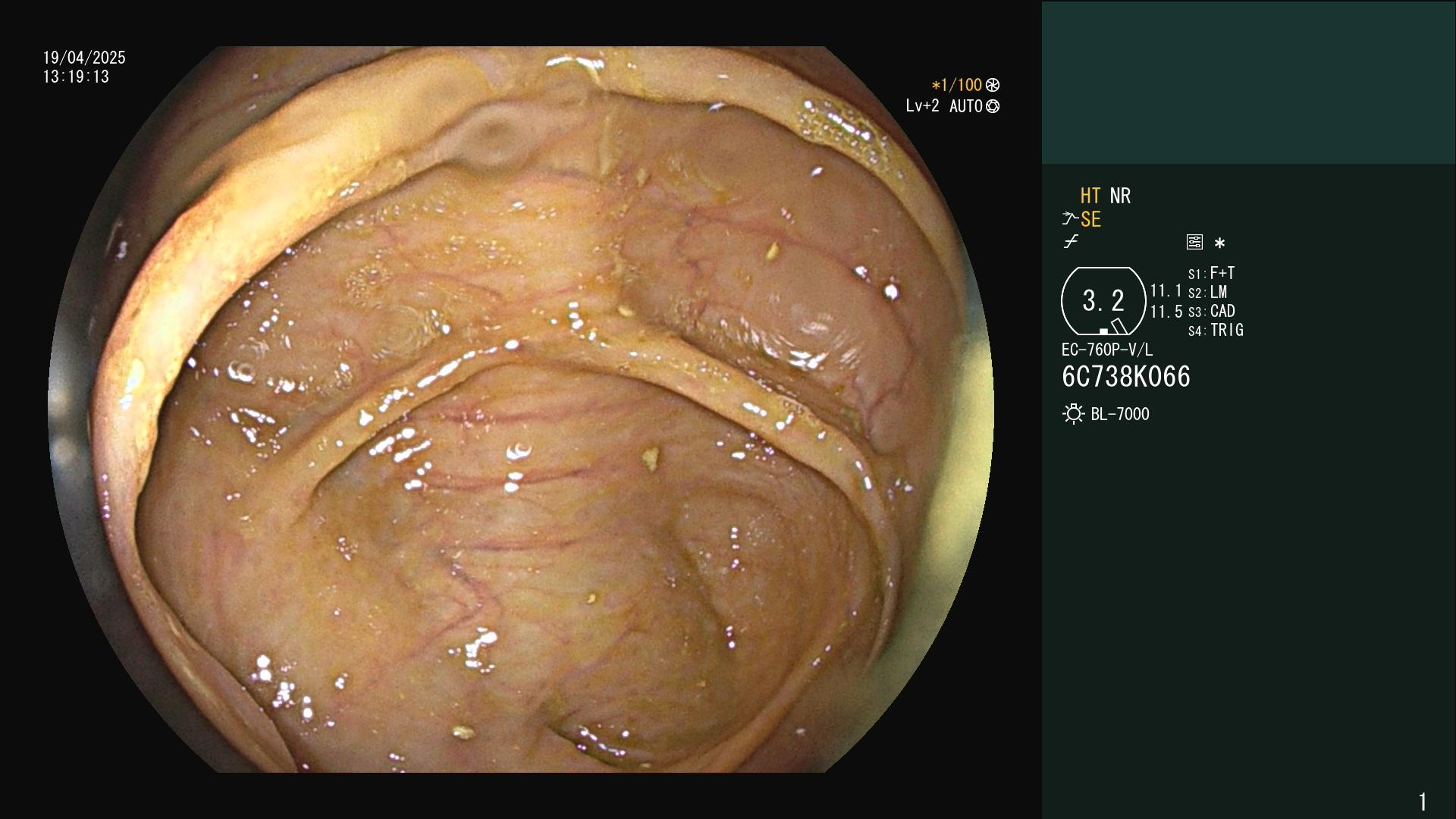Click the *1/100 shutter speed value

click(x=957, y=86)
